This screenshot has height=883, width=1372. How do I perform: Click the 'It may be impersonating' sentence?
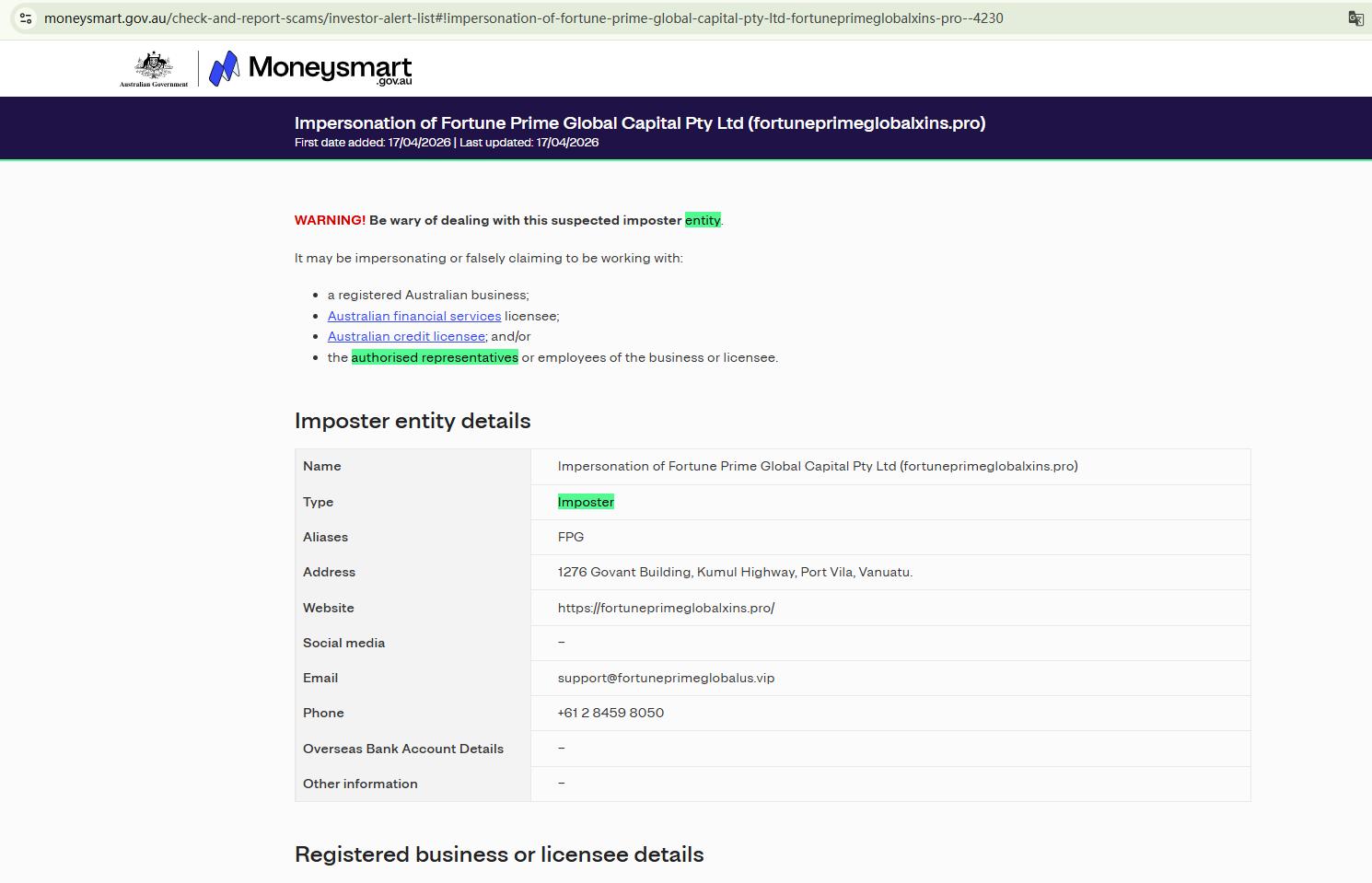(489, 258)
